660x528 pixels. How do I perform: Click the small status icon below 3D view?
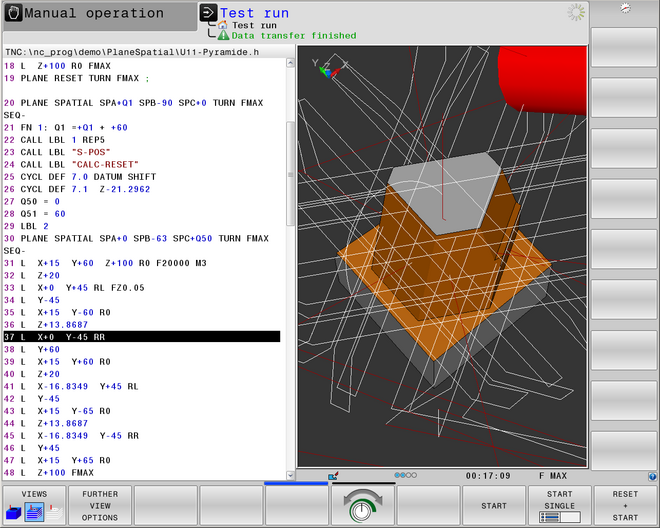pyautogui.click(x=332, y=476)
